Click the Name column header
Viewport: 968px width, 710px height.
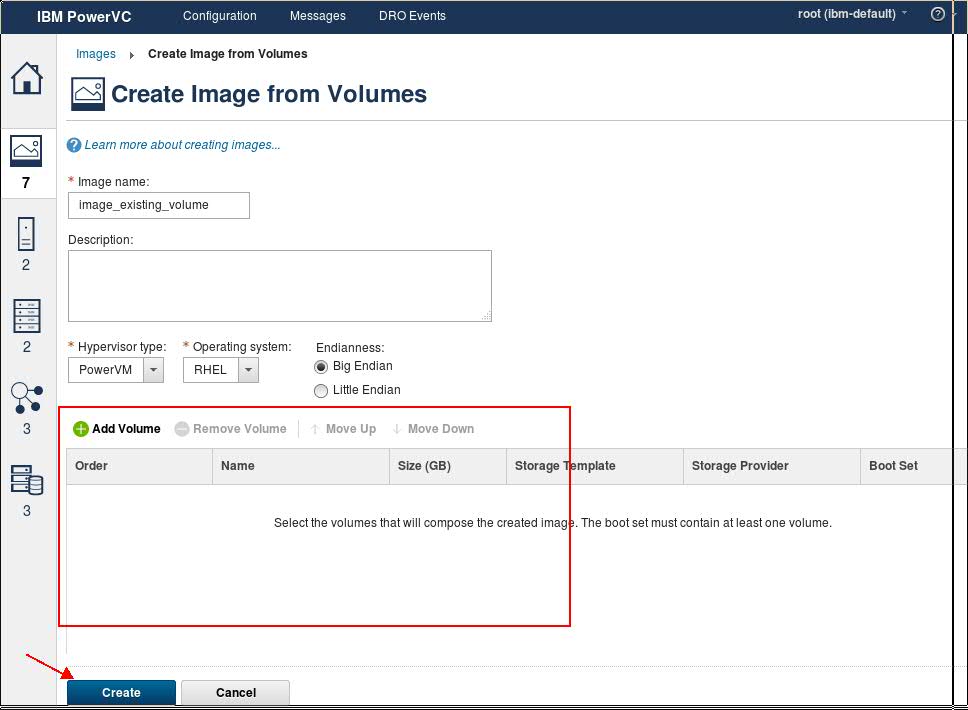301,466
